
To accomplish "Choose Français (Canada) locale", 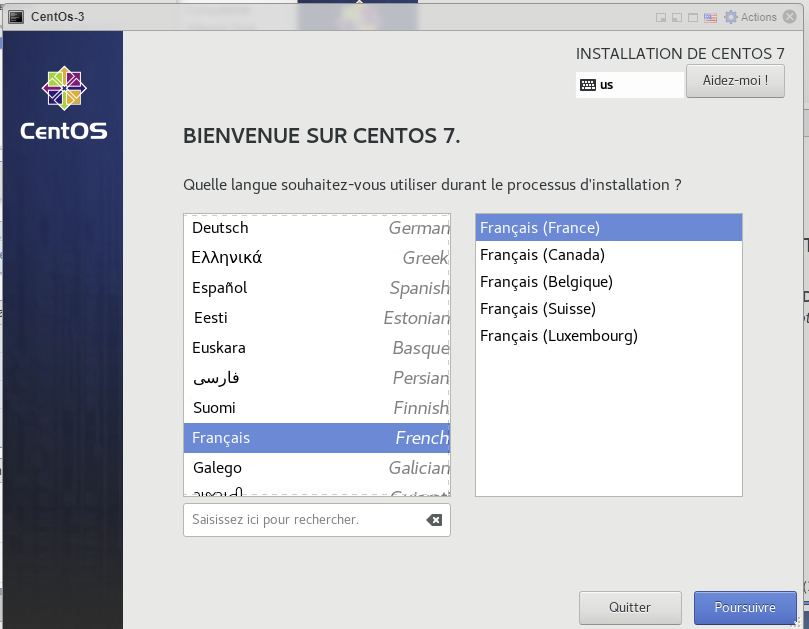I will point(609,255).
